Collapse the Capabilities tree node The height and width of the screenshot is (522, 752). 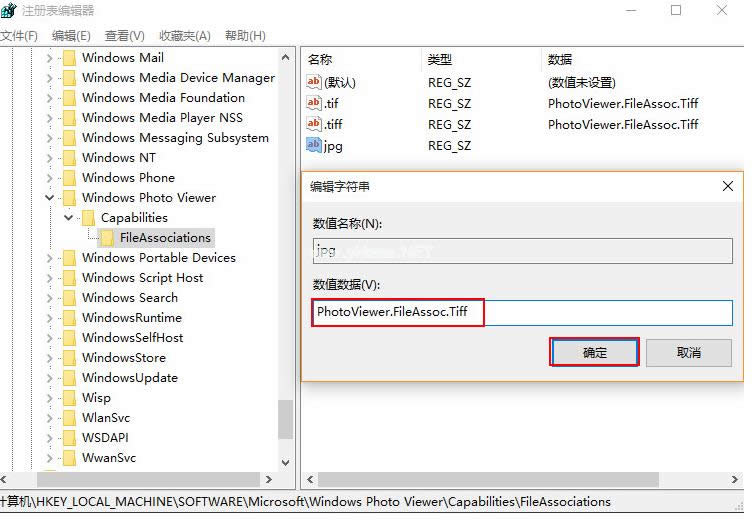[68, 218]
